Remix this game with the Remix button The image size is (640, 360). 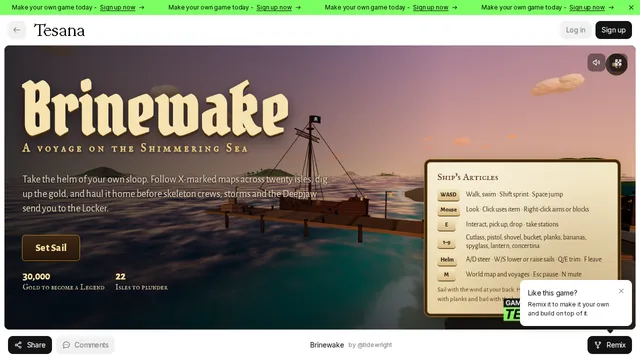(x=609, y=345)
